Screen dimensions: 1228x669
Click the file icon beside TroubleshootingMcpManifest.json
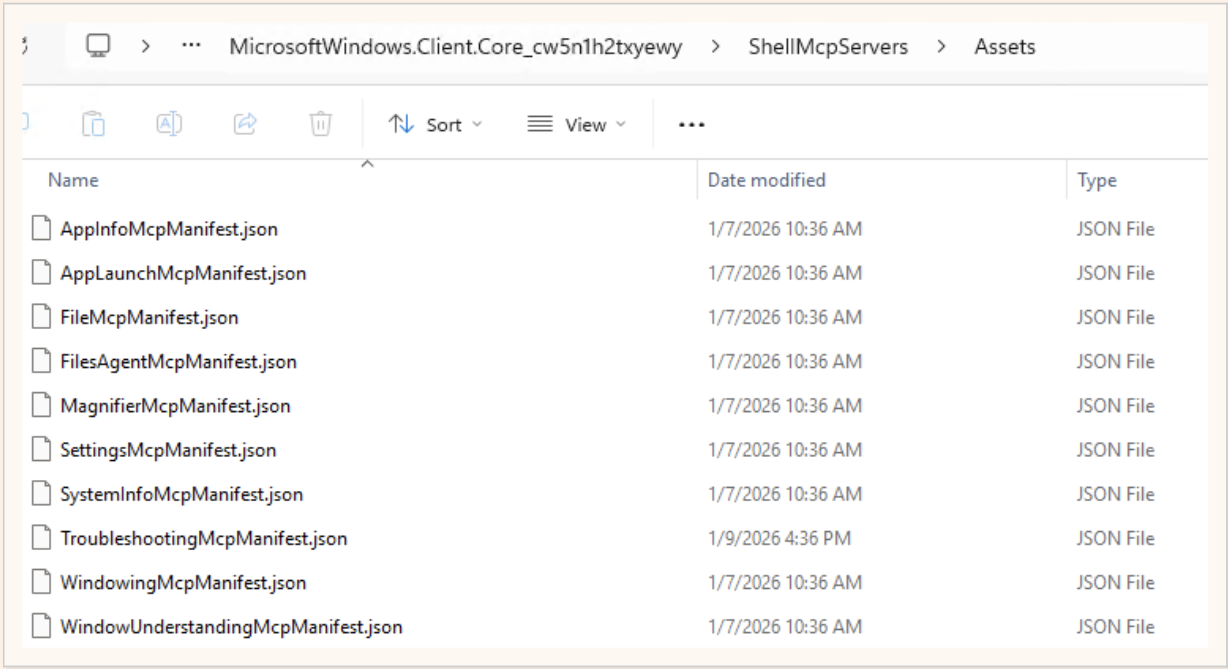(x=40, y=538)
